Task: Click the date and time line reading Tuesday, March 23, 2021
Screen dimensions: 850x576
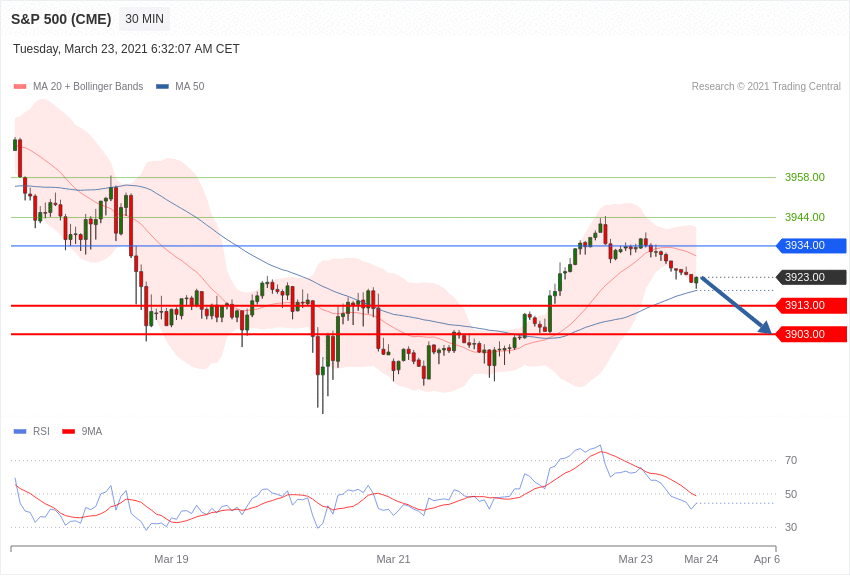Action: [126, 49]
